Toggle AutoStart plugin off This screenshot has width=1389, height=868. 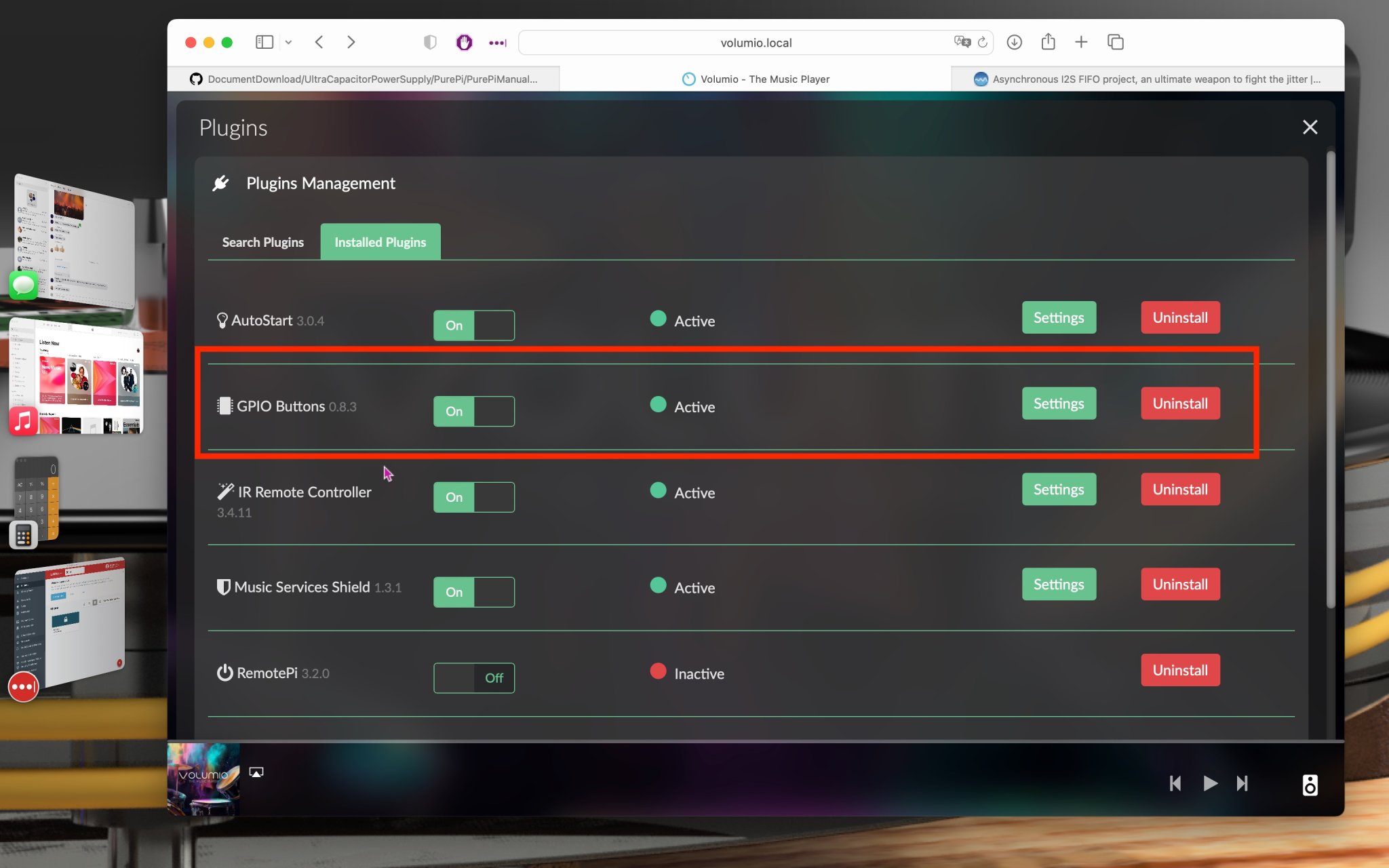click(474, 325)
